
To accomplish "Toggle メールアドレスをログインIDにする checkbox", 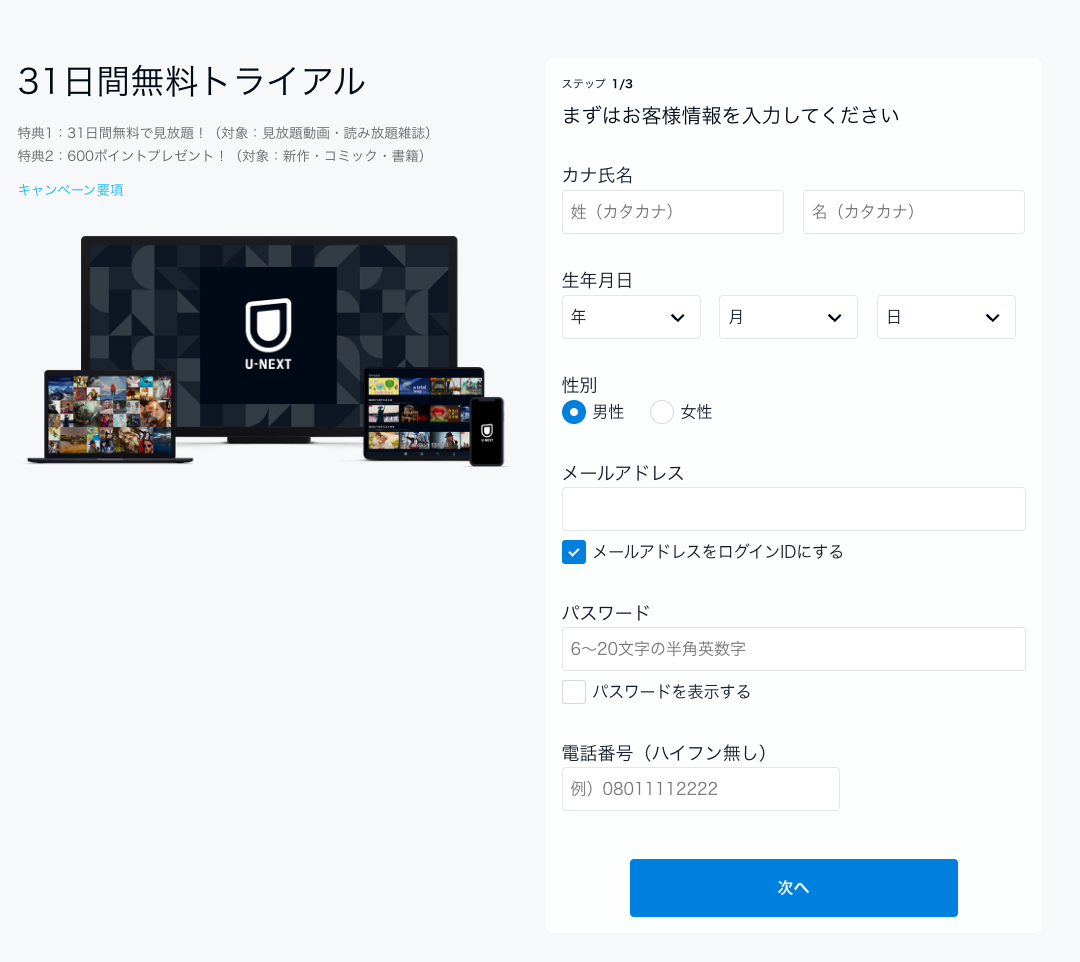I will [574, 552].
